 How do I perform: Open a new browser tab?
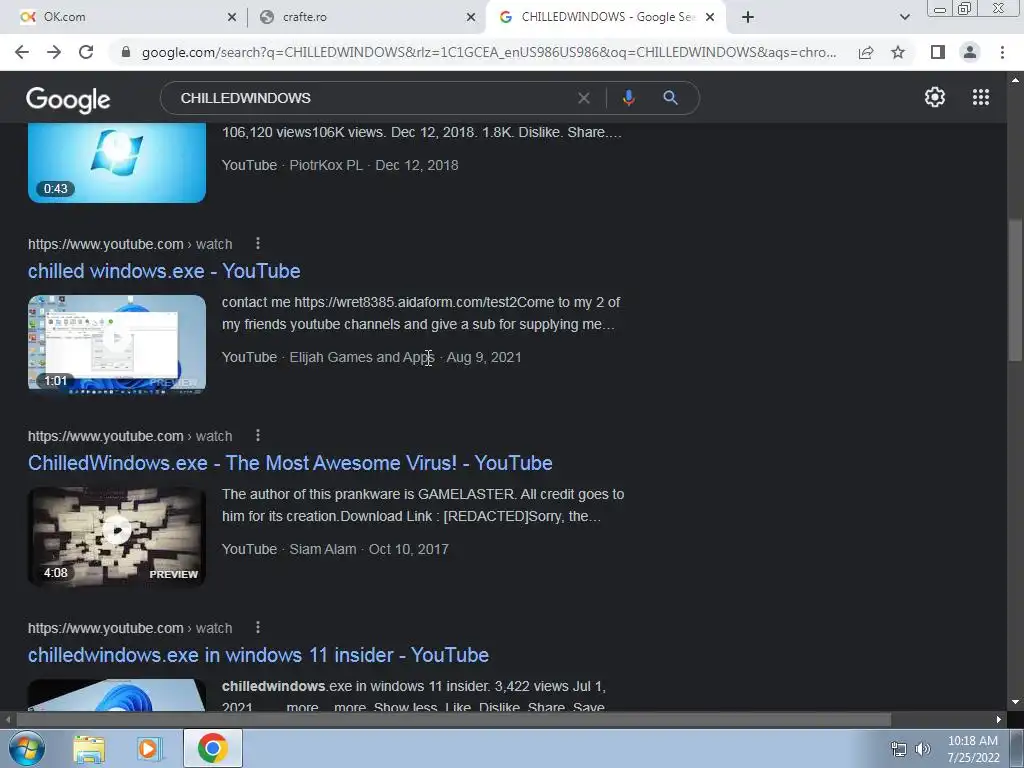(x=748, y=18)
